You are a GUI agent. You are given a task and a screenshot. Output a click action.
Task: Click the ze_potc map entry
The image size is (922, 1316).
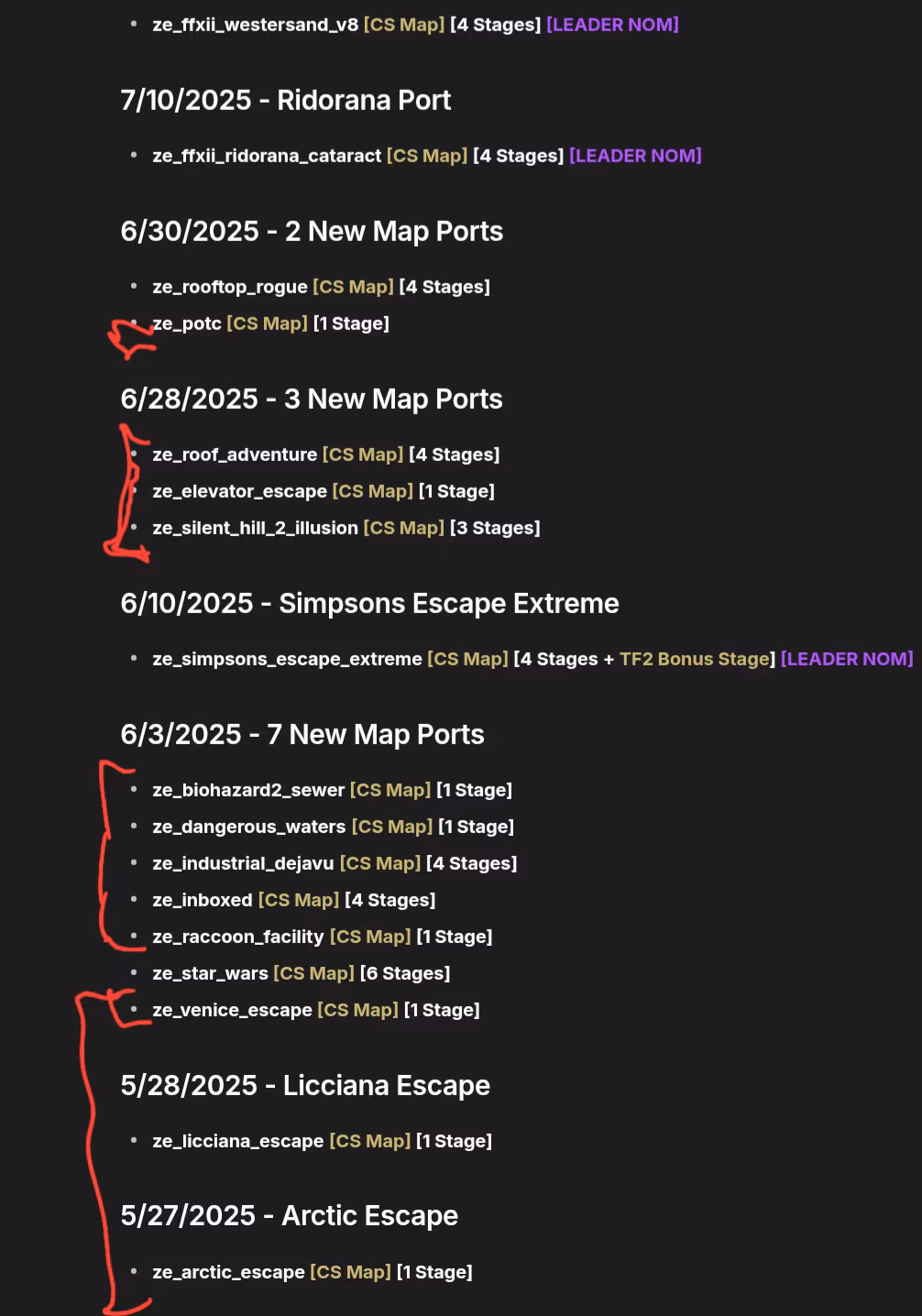point(187,324)
